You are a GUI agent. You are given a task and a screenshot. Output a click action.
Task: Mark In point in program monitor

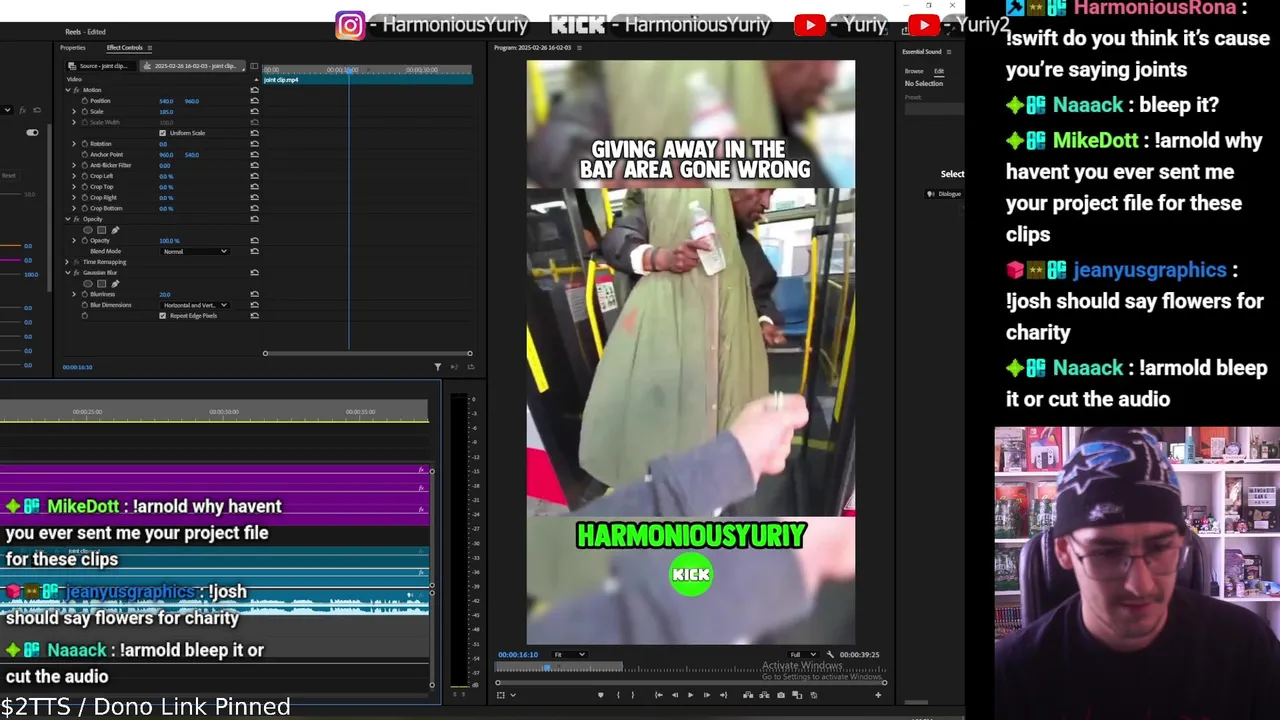[x=618, y=695]
